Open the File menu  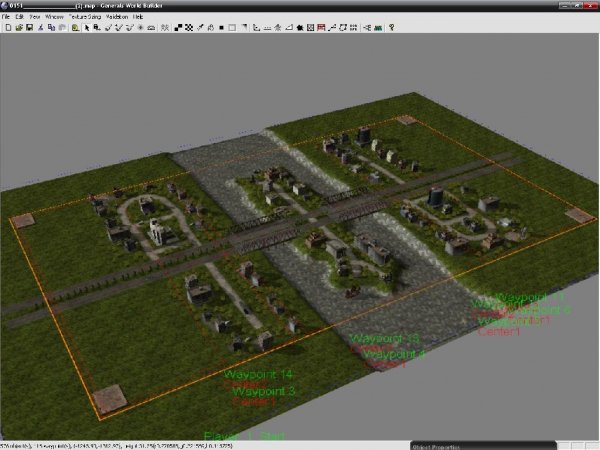[x=6, y=17]
